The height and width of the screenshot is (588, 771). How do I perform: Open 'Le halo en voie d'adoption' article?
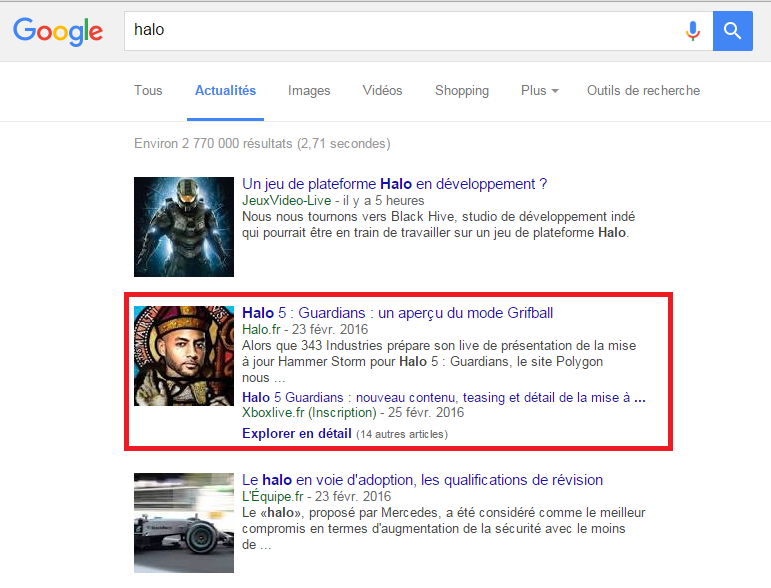pos(422,480)
